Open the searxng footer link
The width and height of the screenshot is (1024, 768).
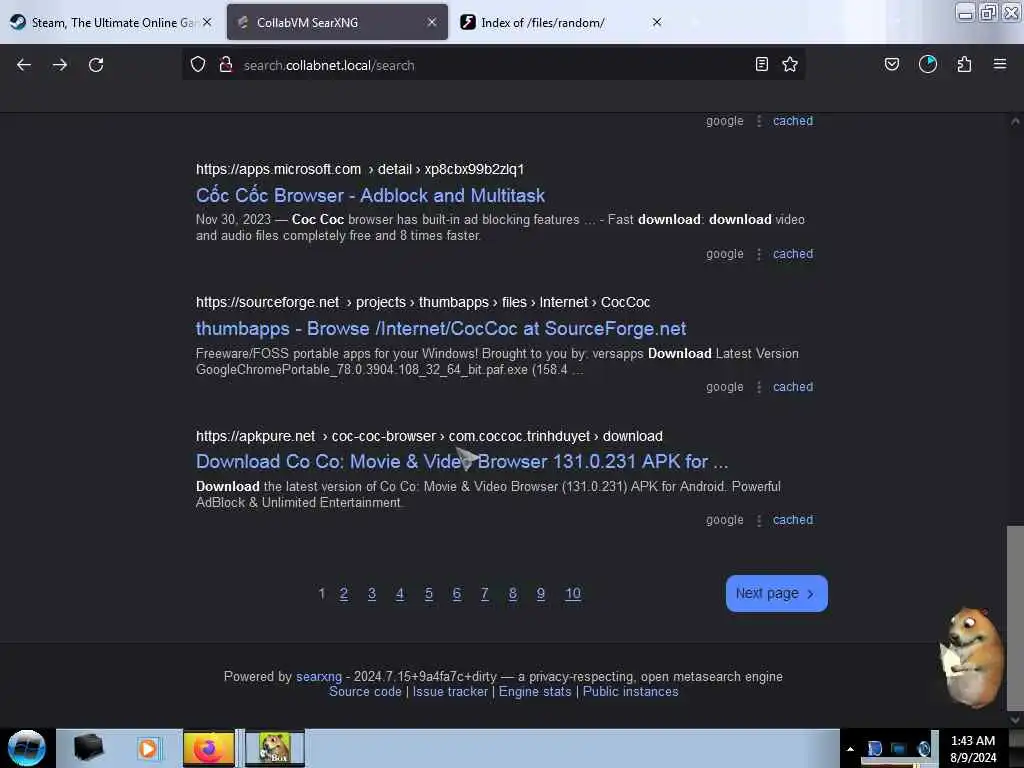319,677
